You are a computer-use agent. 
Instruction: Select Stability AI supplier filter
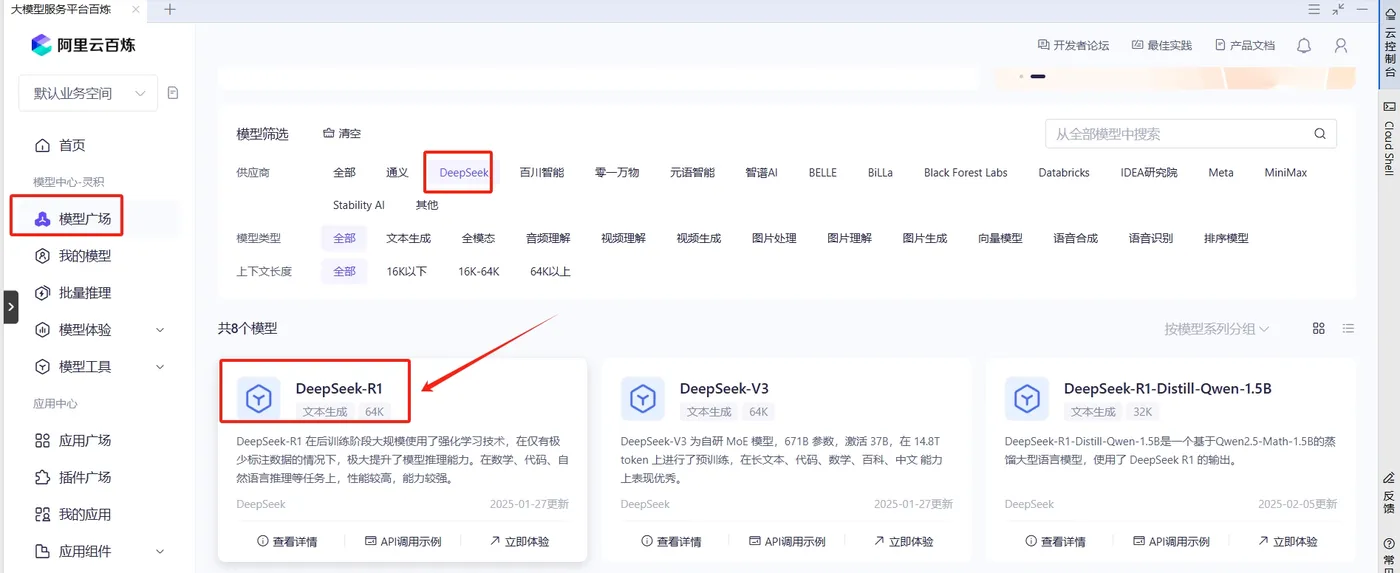(359, 205)
